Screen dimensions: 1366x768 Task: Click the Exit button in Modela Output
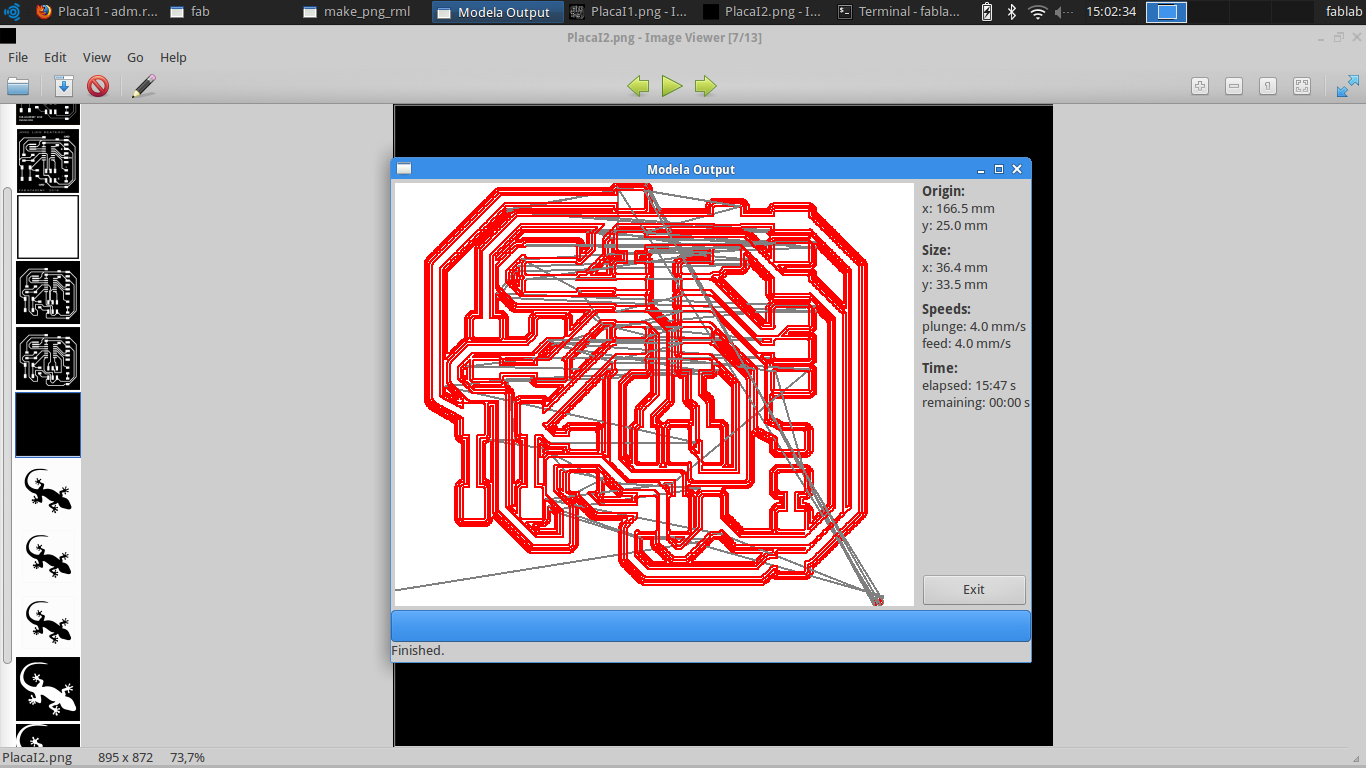(974, 590)
